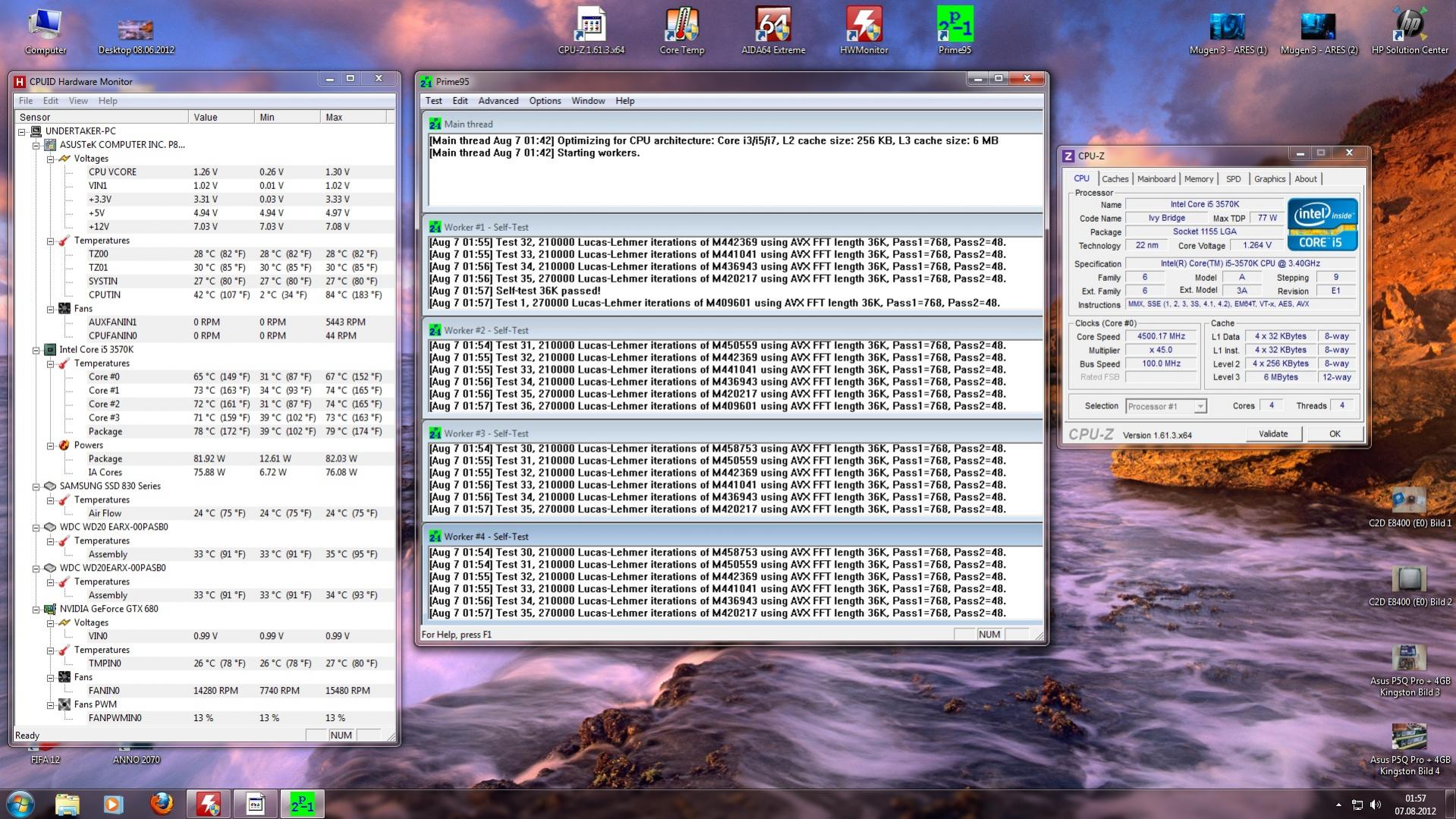Collapse the Intel Core i5 3570K node

tap(36, 350)
